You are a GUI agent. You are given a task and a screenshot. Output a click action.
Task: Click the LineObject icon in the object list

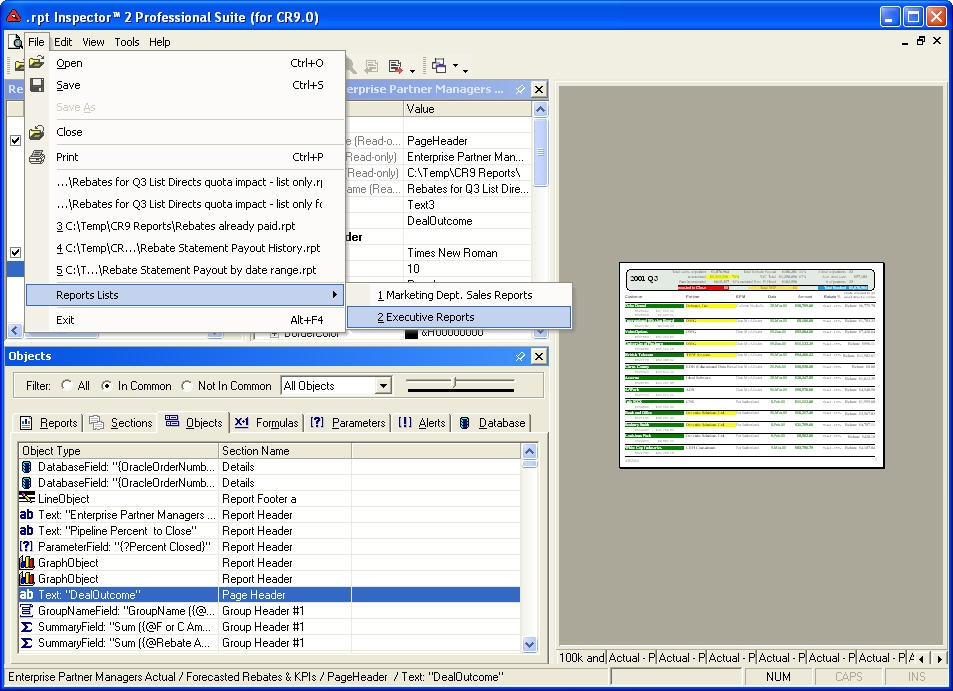tap(27, 498)
